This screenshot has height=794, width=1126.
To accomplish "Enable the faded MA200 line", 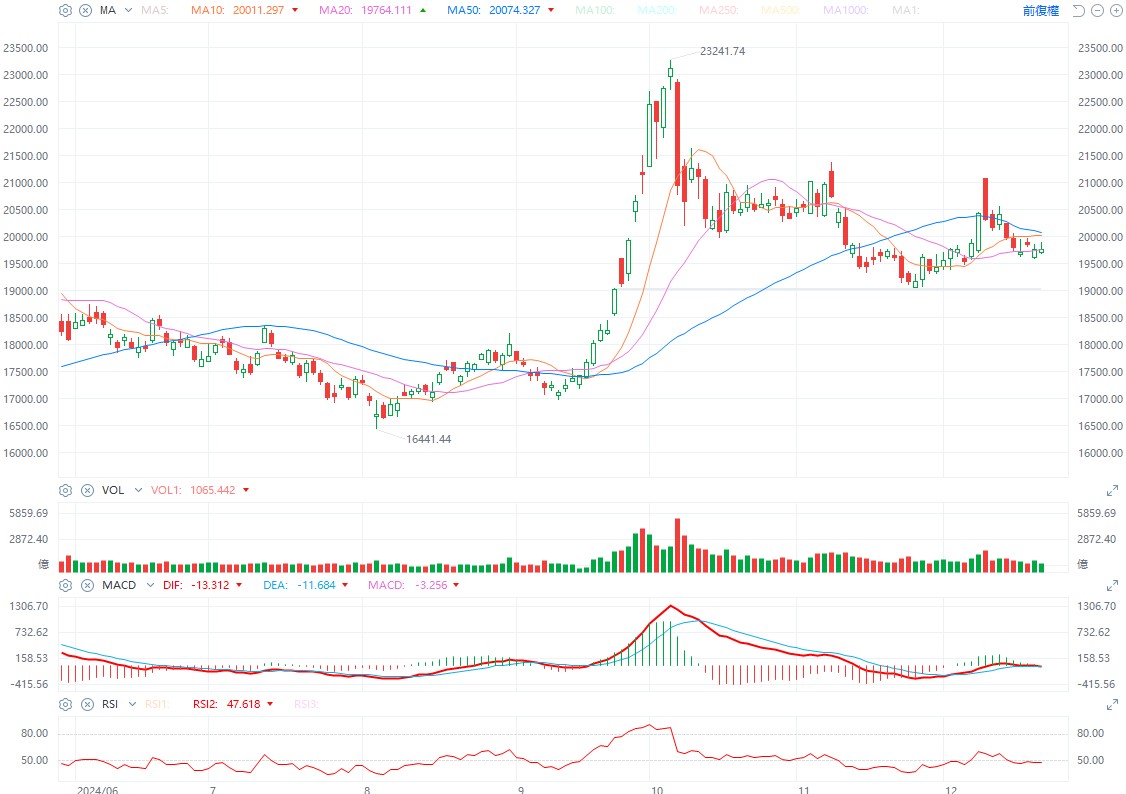I will tap(656, 11).
